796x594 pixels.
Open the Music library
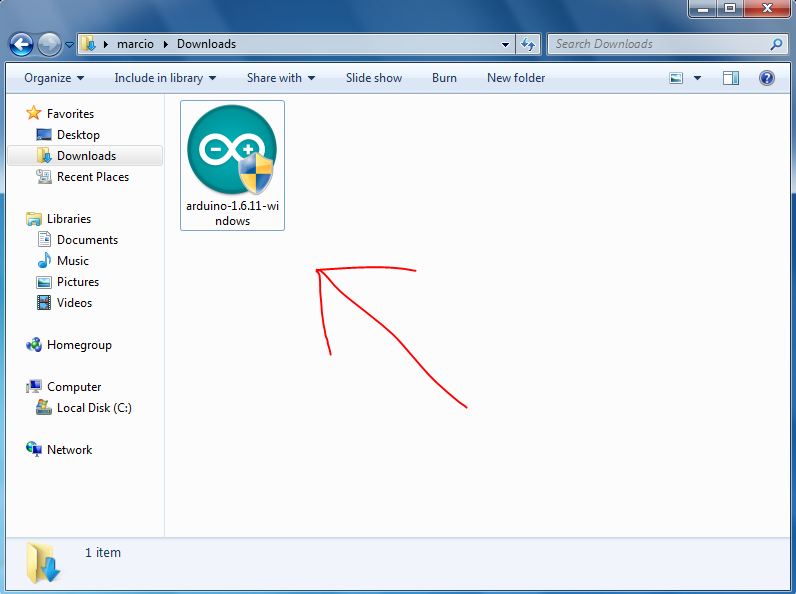[73, 260]
